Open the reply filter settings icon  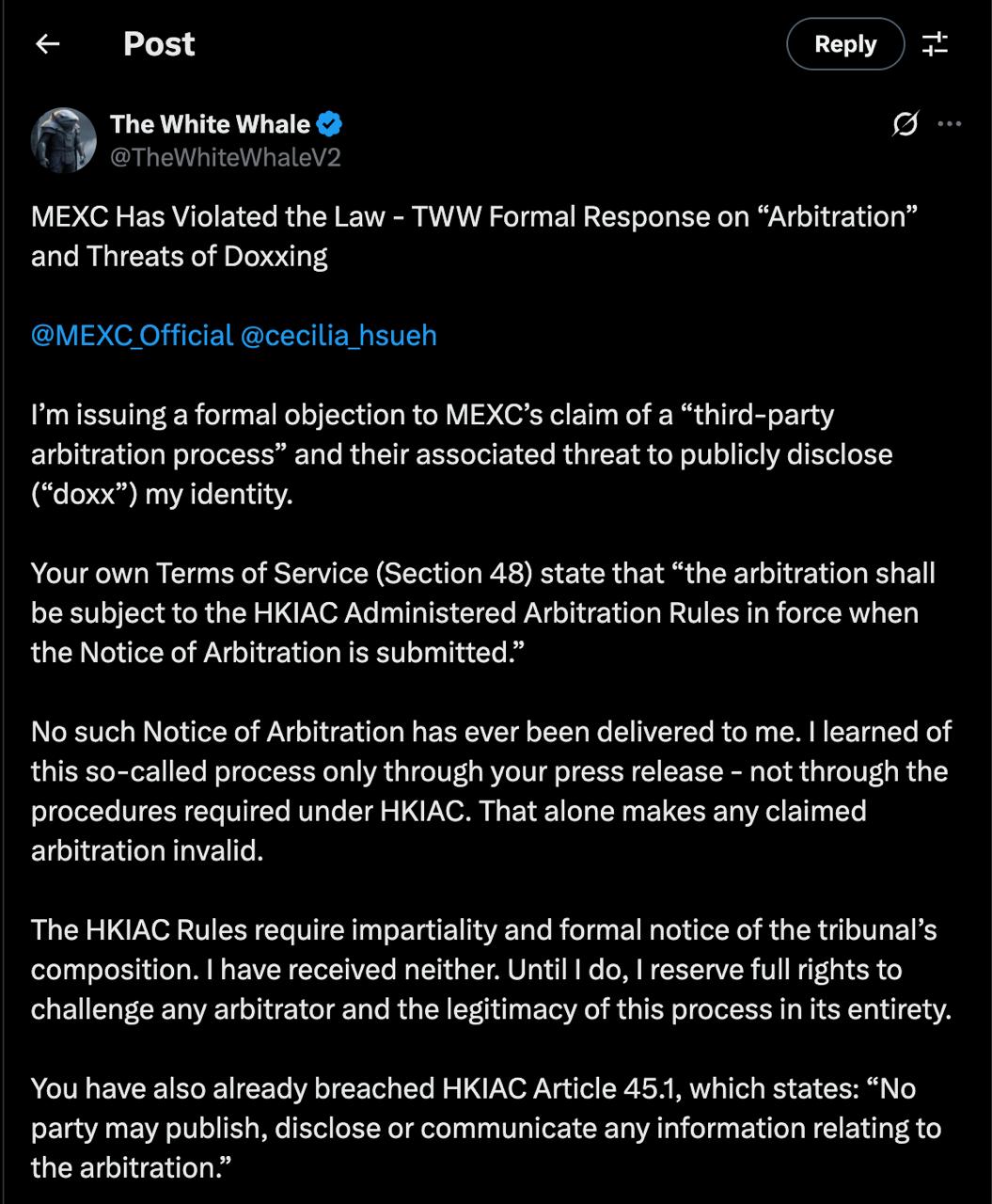(935, 44)
